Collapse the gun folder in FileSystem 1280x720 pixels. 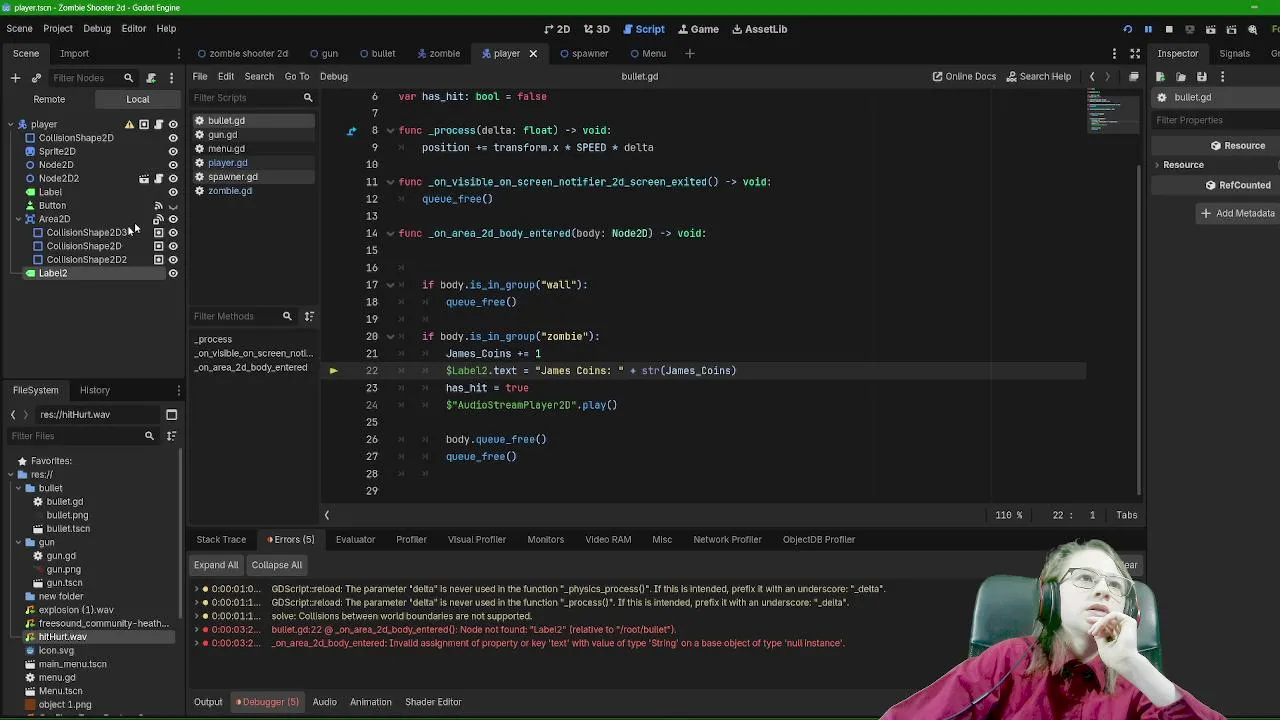coord(19,542)
